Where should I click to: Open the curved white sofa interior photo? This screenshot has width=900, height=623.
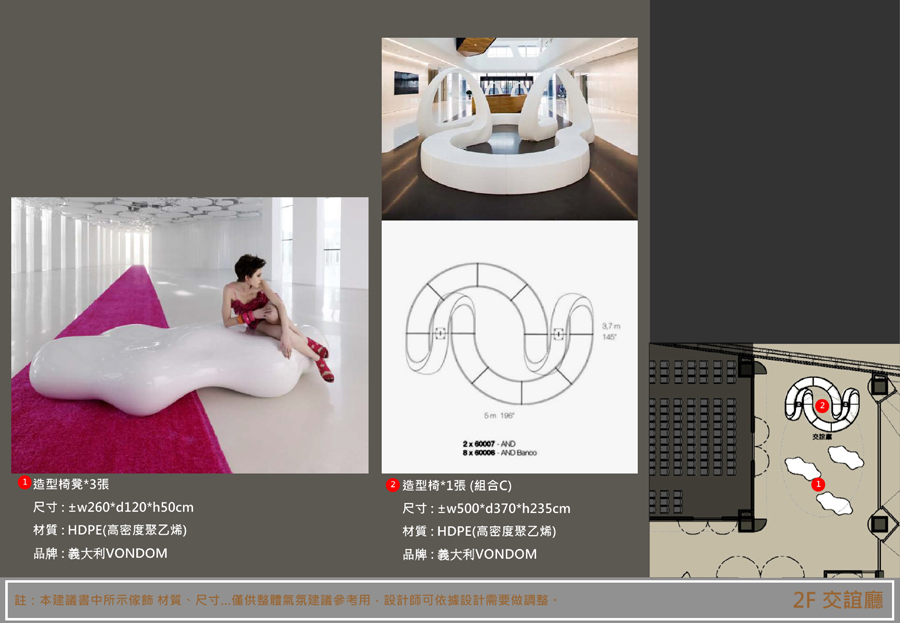[509, 128]
